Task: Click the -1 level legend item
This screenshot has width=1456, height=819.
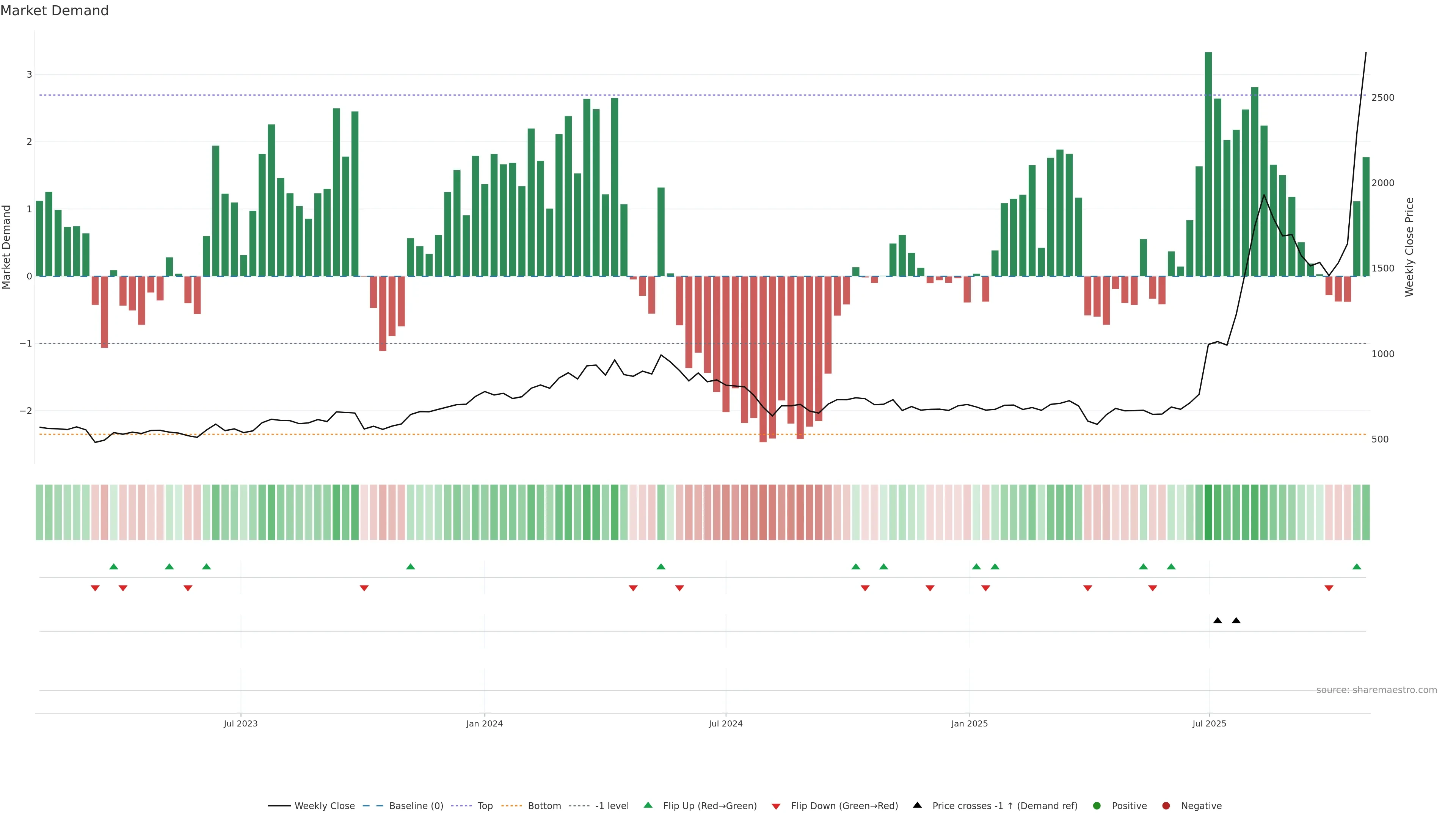Action: pyautogui.click(x=612, y=806)
